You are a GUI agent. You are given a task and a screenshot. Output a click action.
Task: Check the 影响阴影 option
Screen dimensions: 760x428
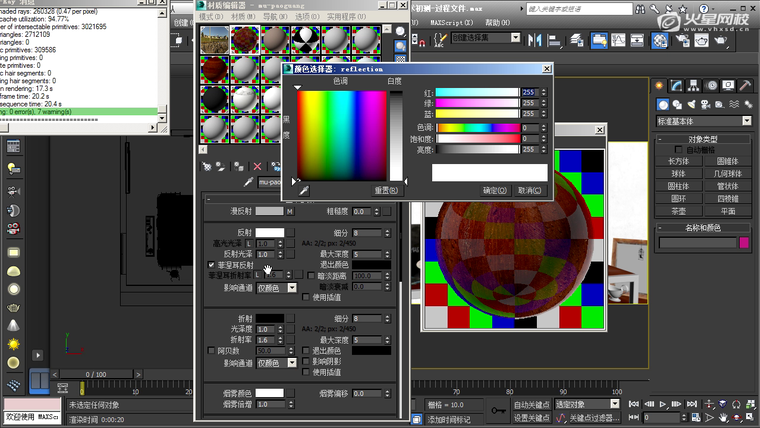coord(307,361)
